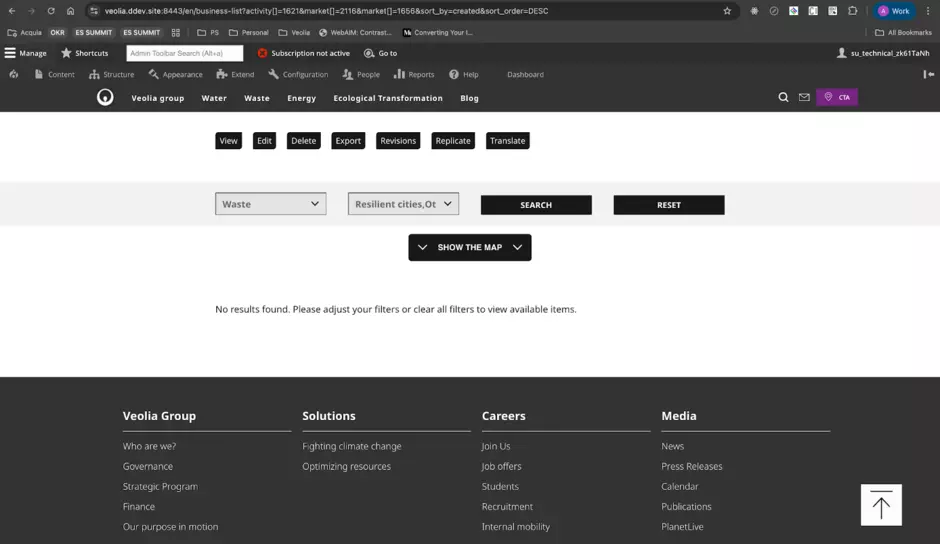Screen dimensions: 940x544
Task: Open the Water nav item
Action: tap(214, 98)
